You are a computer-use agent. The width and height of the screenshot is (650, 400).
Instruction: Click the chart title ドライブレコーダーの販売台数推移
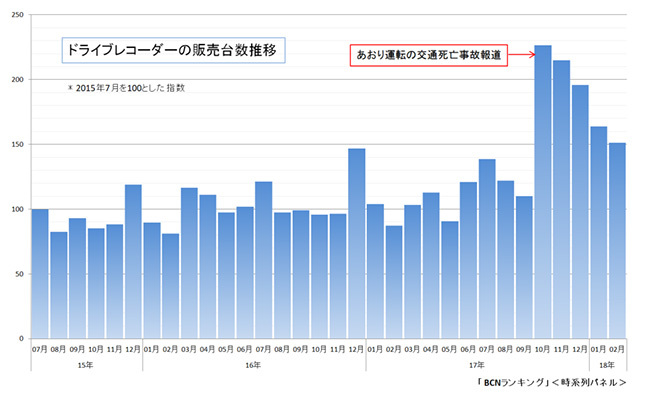(172, 49)
